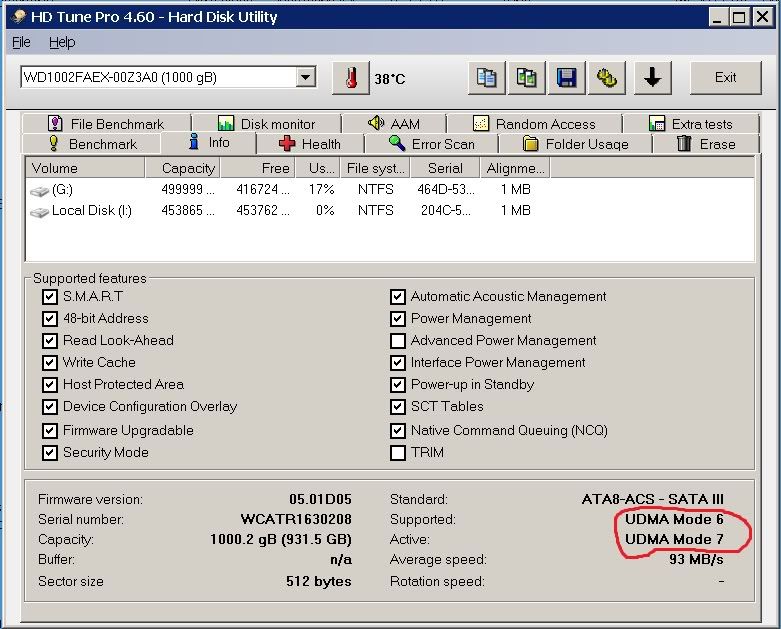
Task: Toggle the Firmware Upgradable checkbox
Action: point(50,431)
